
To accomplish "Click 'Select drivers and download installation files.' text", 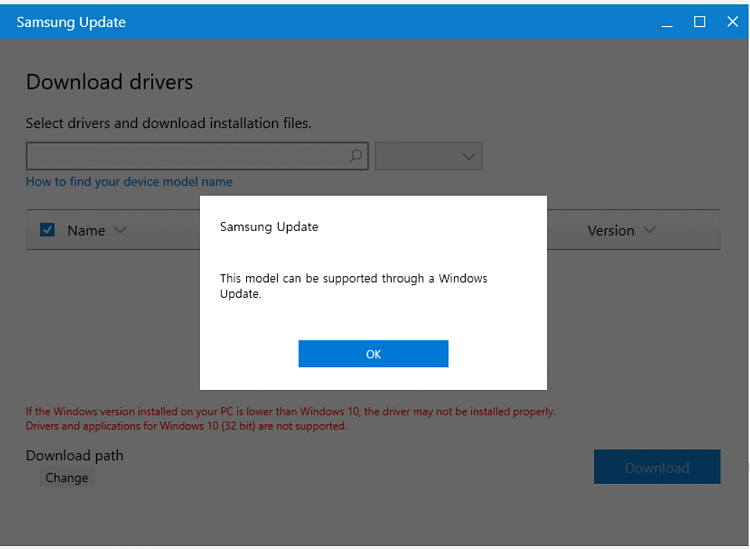I will tap(168, 123).
